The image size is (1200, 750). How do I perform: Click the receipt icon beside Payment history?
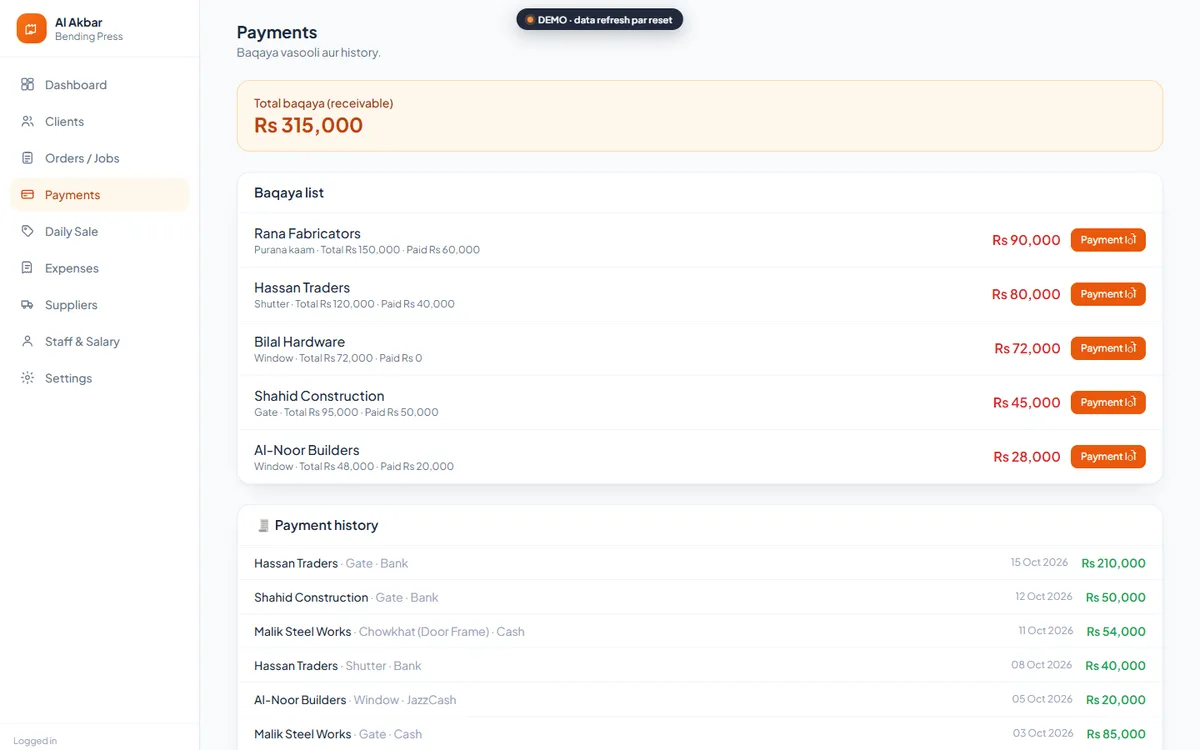click(x=263, y=525)
